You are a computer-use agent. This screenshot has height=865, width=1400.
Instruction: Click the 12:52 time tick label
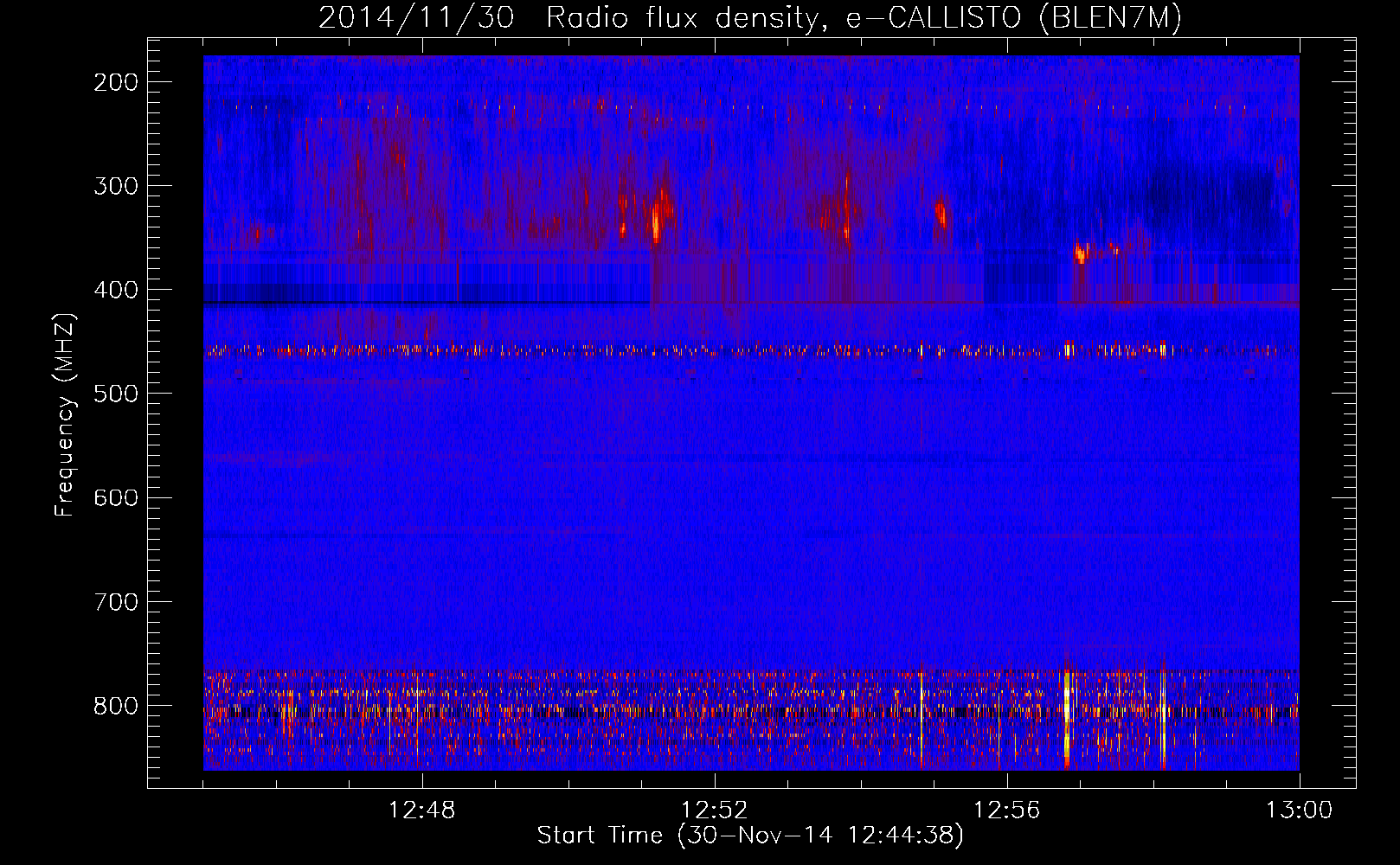715,811
